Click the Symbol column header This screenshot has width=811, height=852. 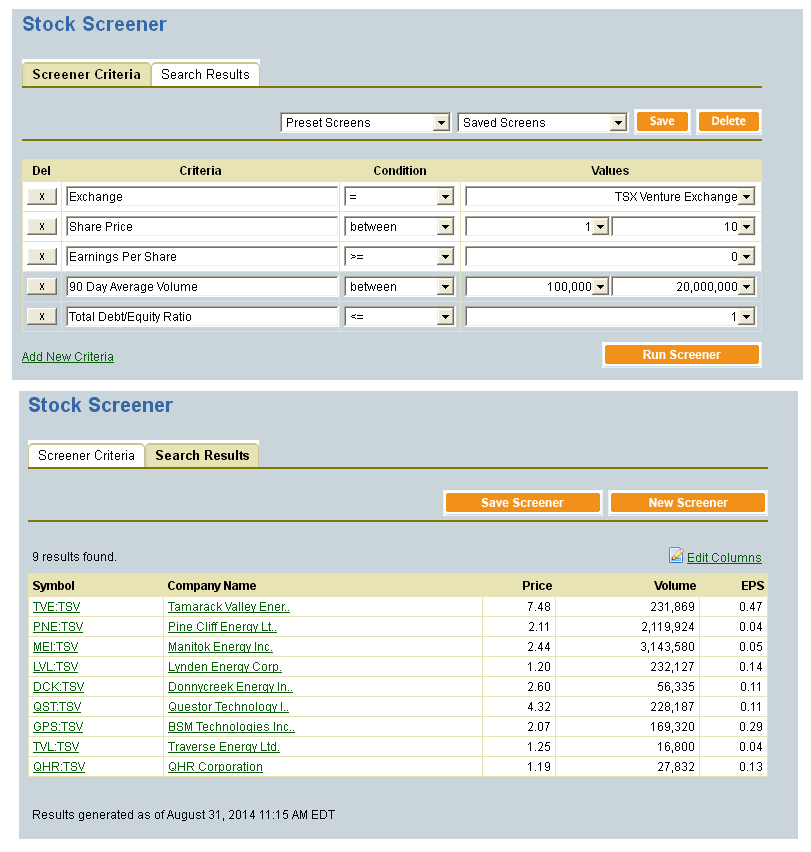(x=53, y=586)
